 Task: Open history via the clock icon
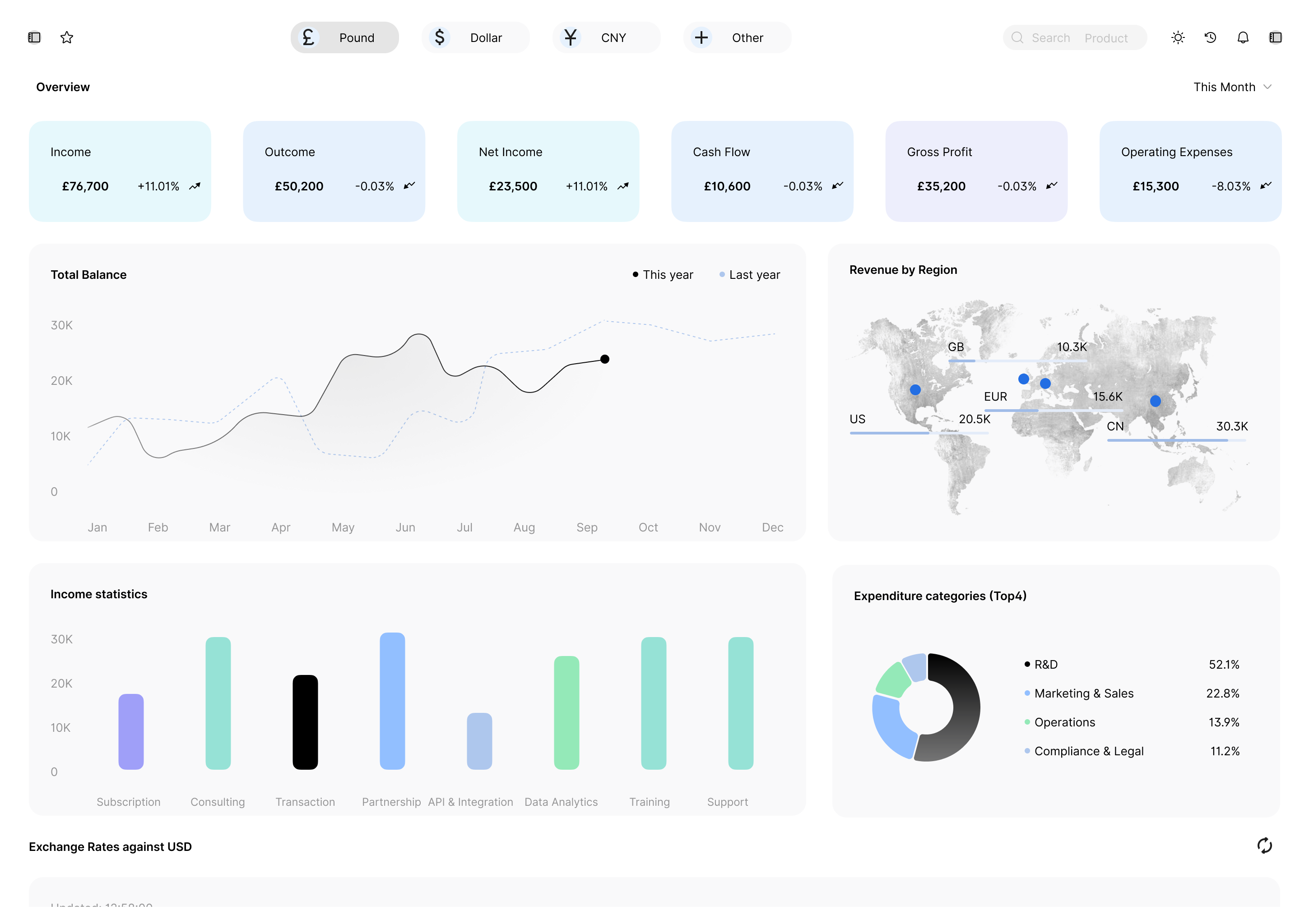click(1210, 37)
